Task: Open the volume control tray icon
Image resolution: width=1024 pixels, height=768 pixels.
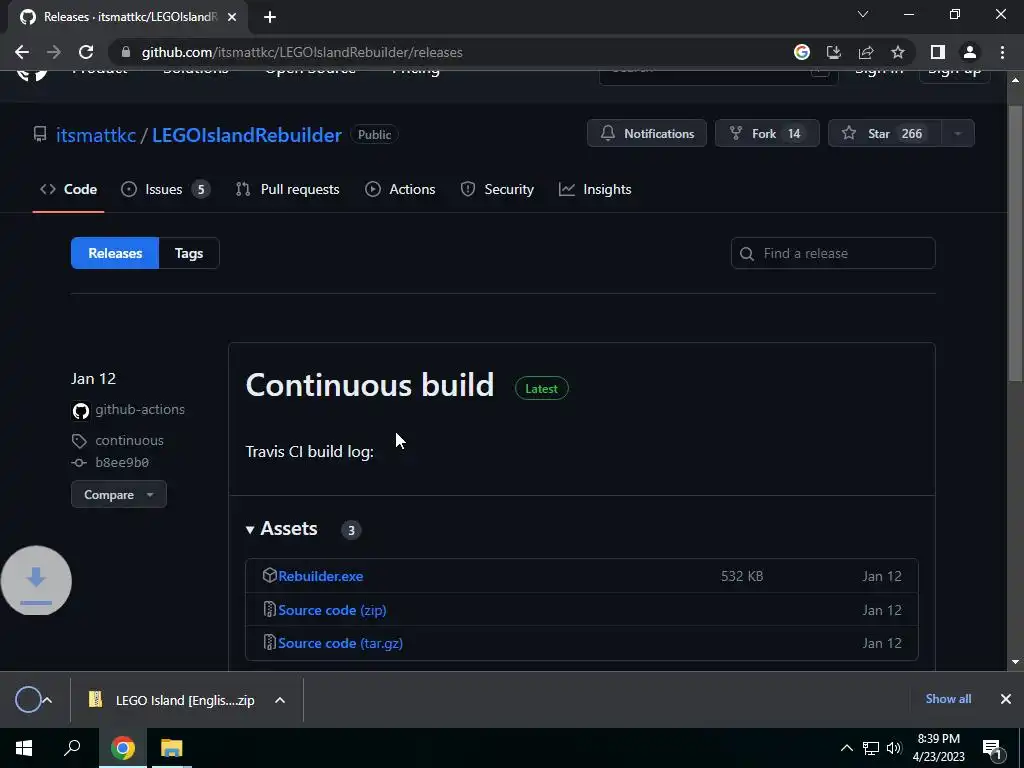Action: click(x=894, y=748)
